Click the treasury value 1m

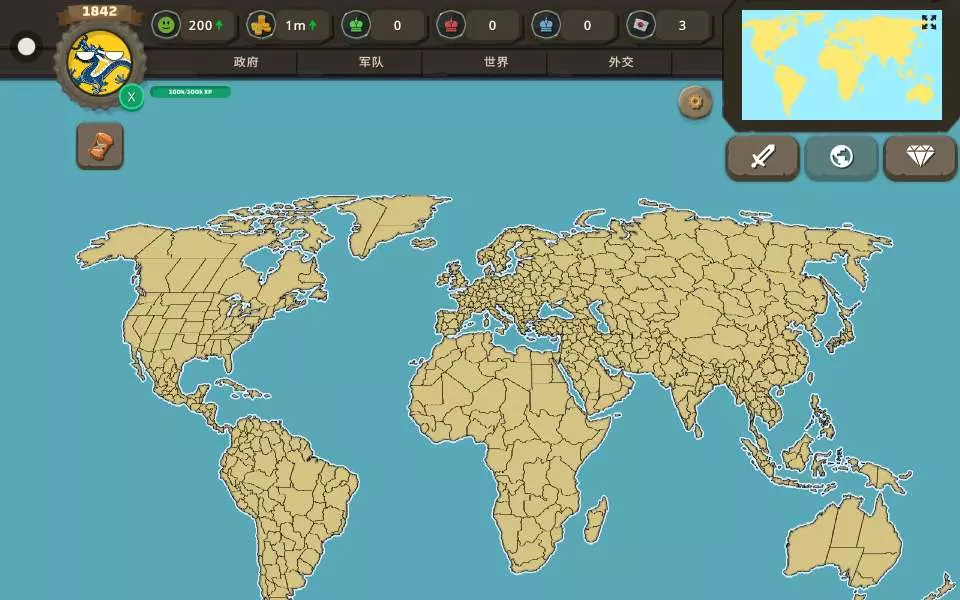[295, 25]
